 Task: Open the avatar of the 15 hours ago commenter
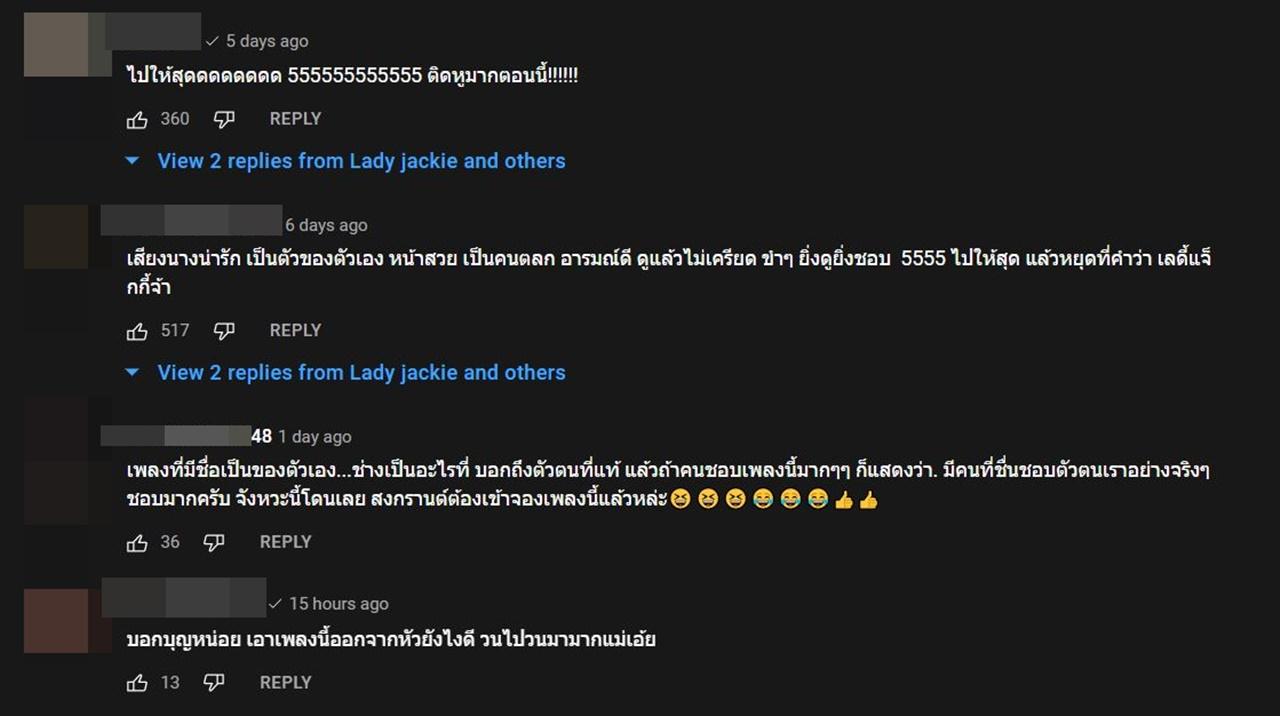coord(57,621)
